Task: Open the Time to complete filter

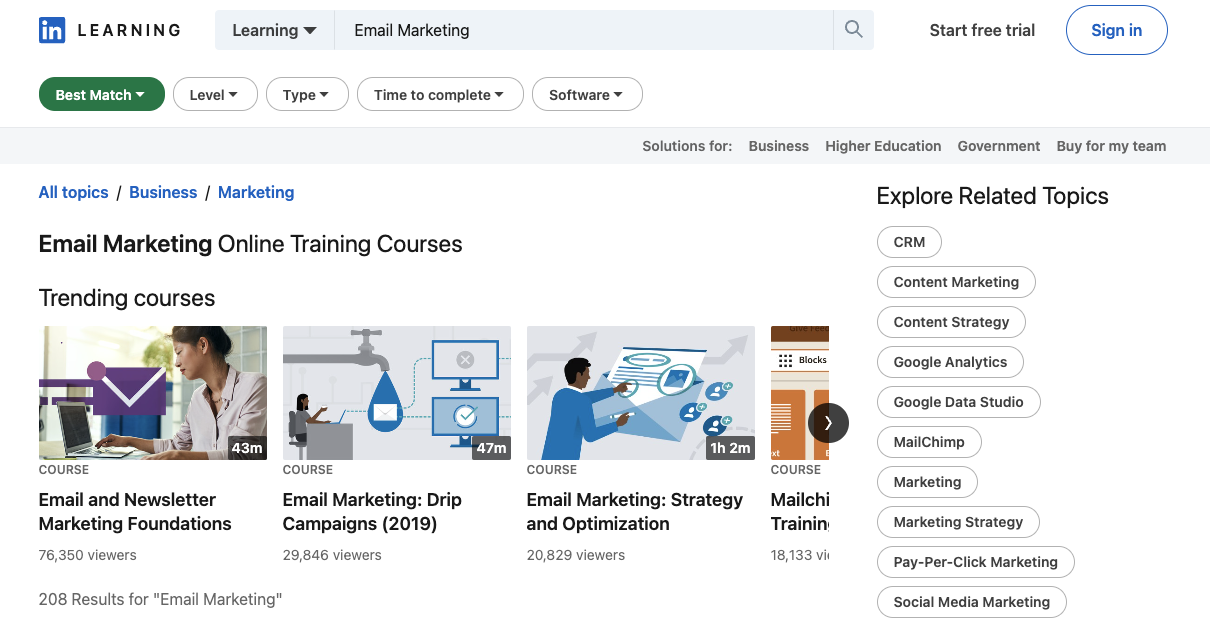Action: [x=439, y=94]
